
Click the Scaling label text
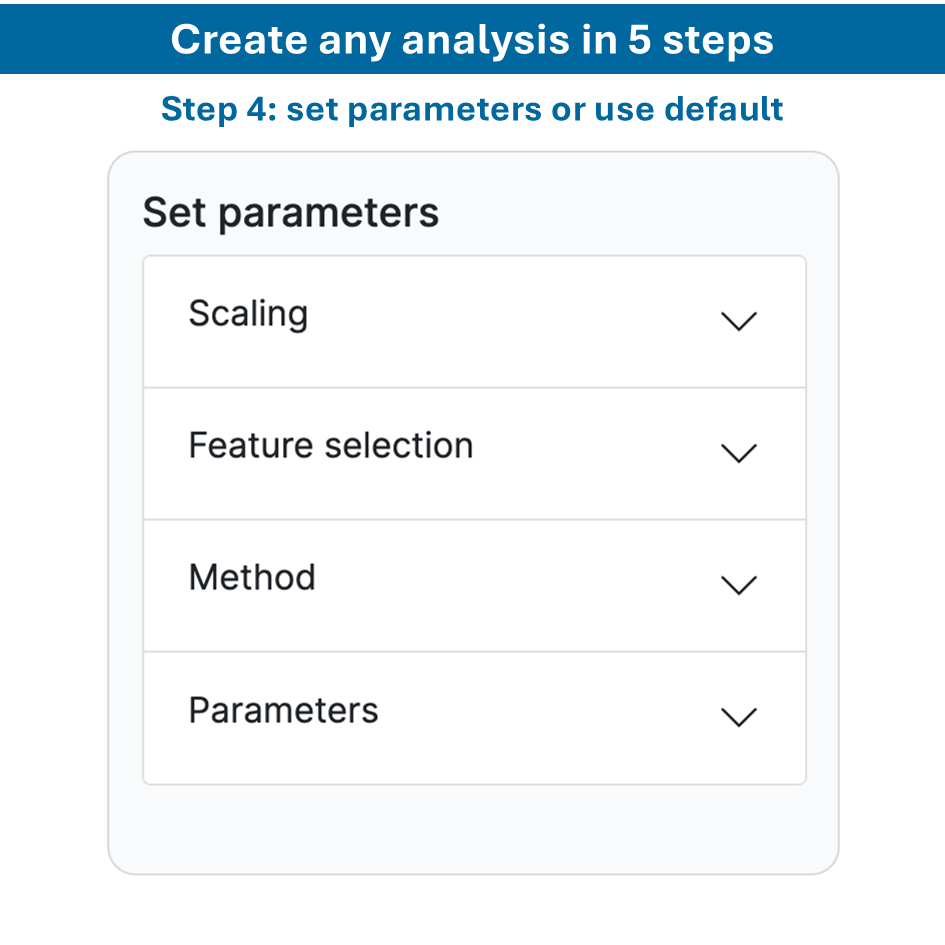coord(248,314)
